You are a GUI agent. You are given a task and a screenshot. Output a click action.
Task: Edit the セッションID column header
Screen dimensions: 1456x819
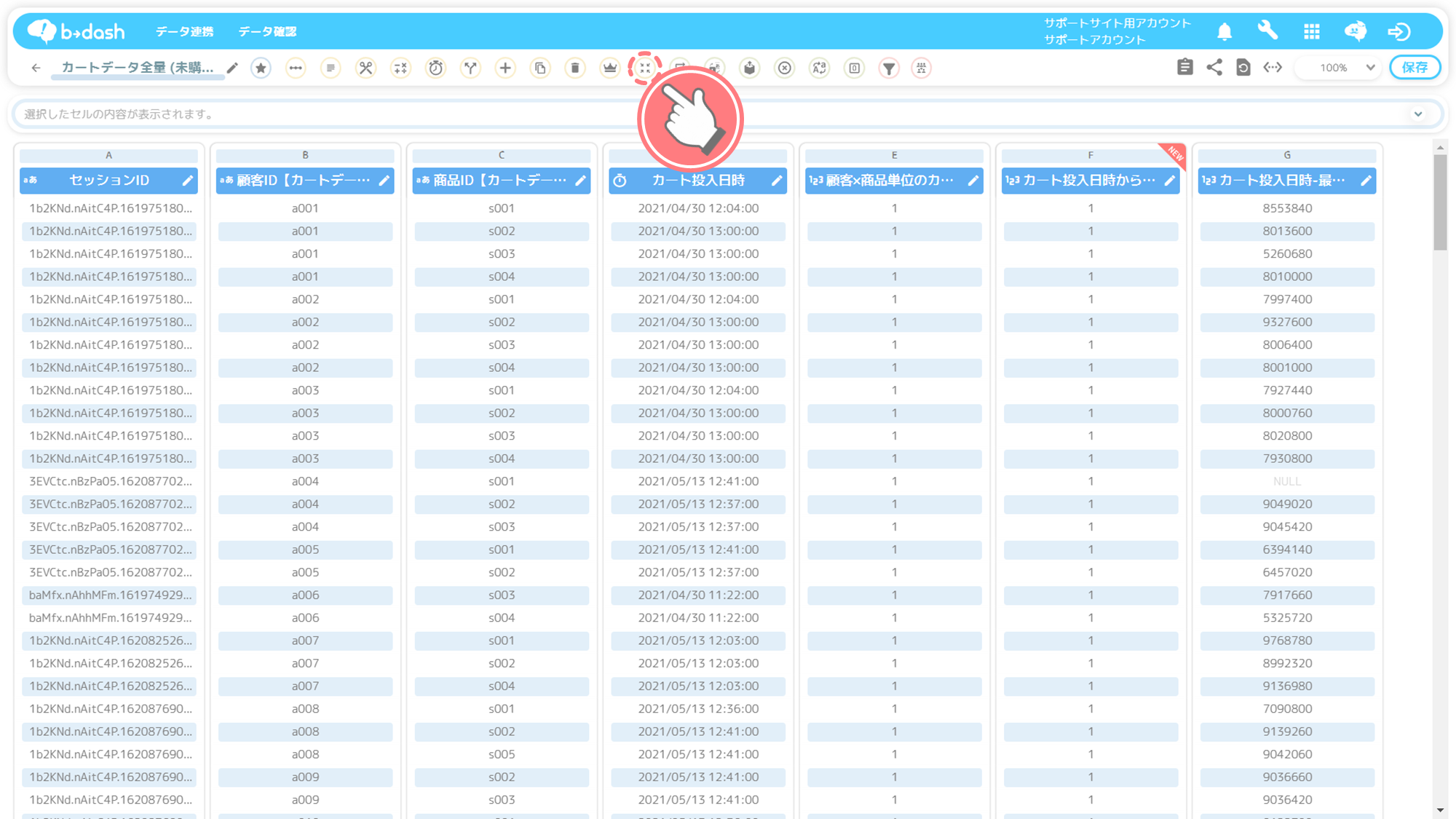187,181
